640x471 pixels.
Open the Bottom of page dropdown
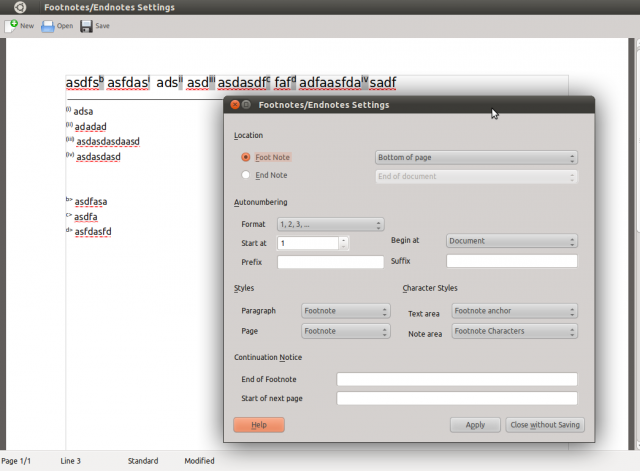(476, 158)
